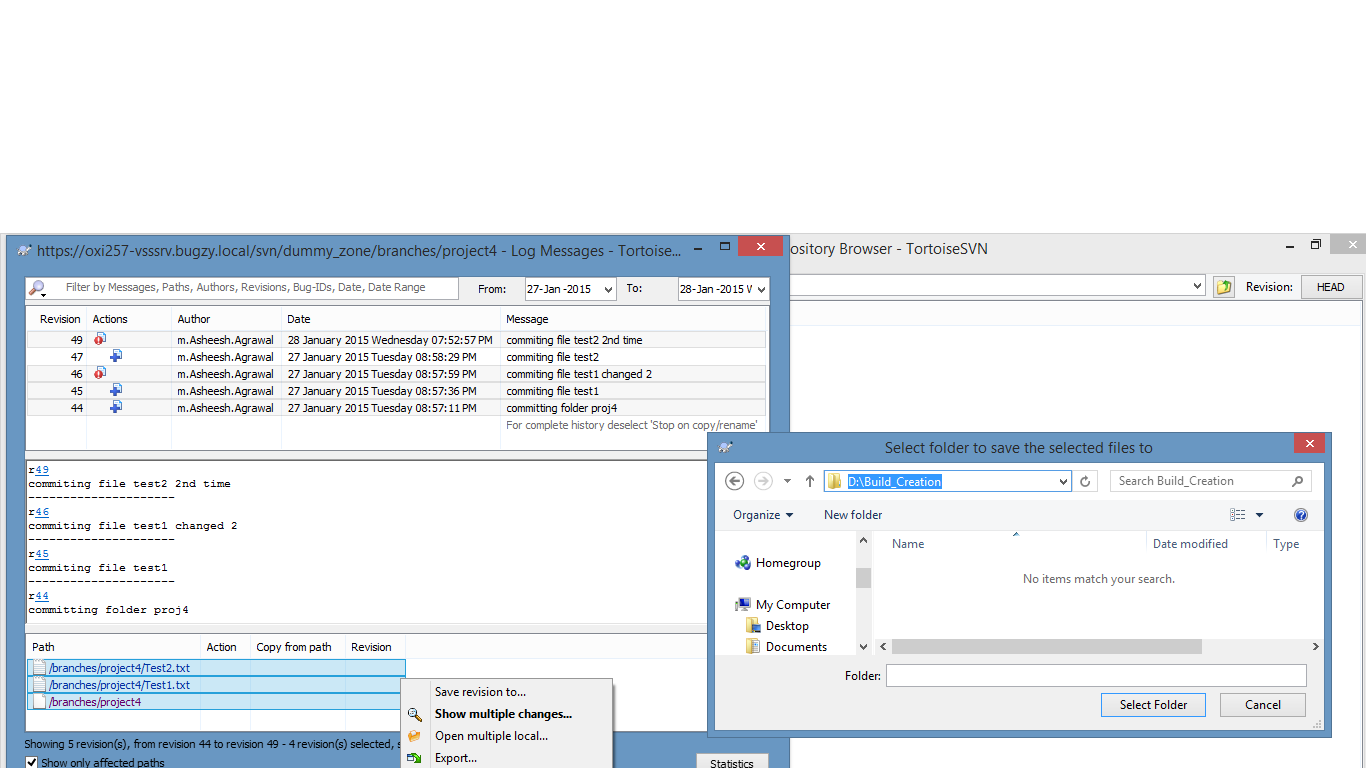Open the help icon in the folder dialog
1366x768 pixels.
coord(1301,515)
